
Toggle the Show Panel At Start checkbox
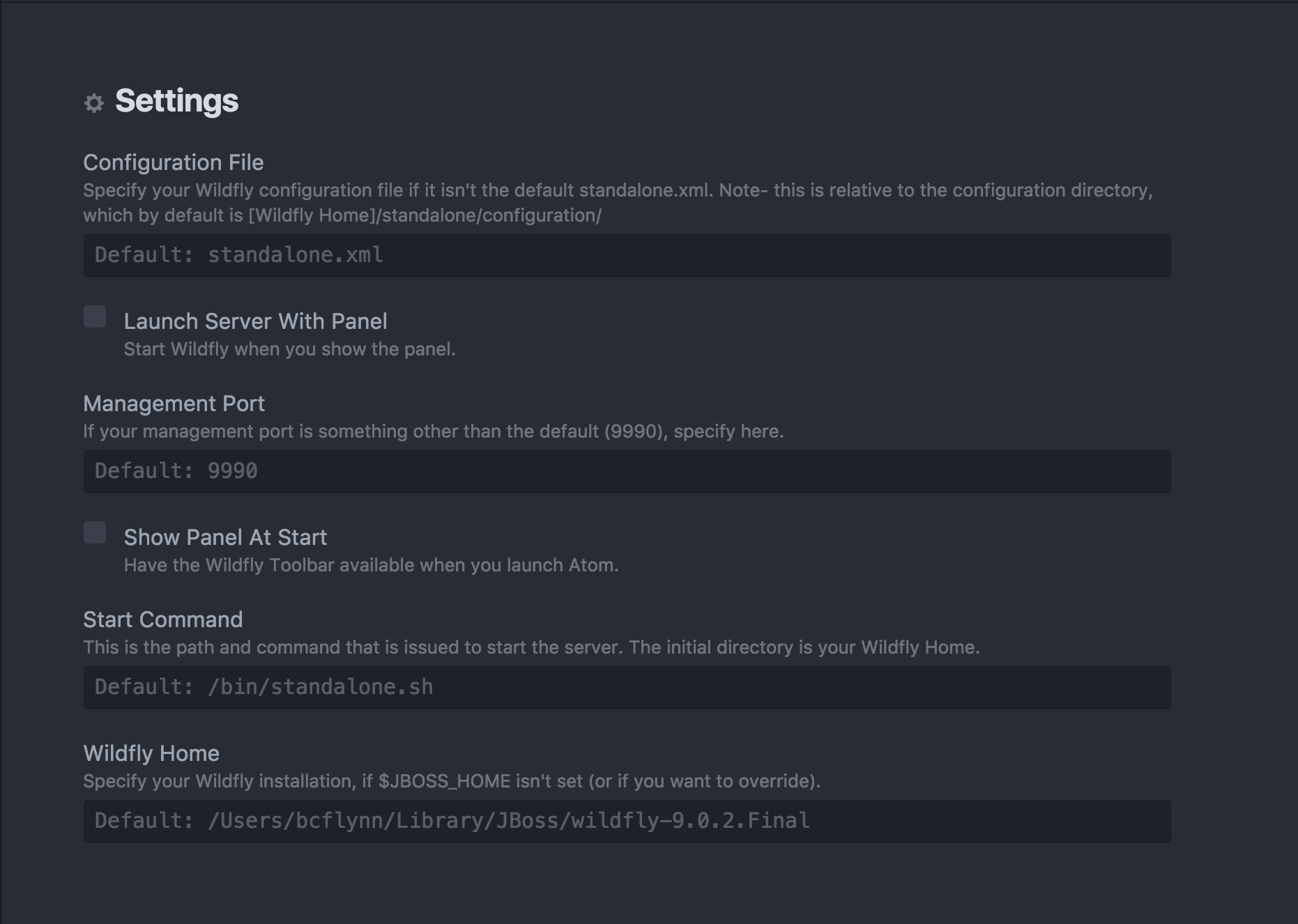pyautogui.click(x=95, y=532)
